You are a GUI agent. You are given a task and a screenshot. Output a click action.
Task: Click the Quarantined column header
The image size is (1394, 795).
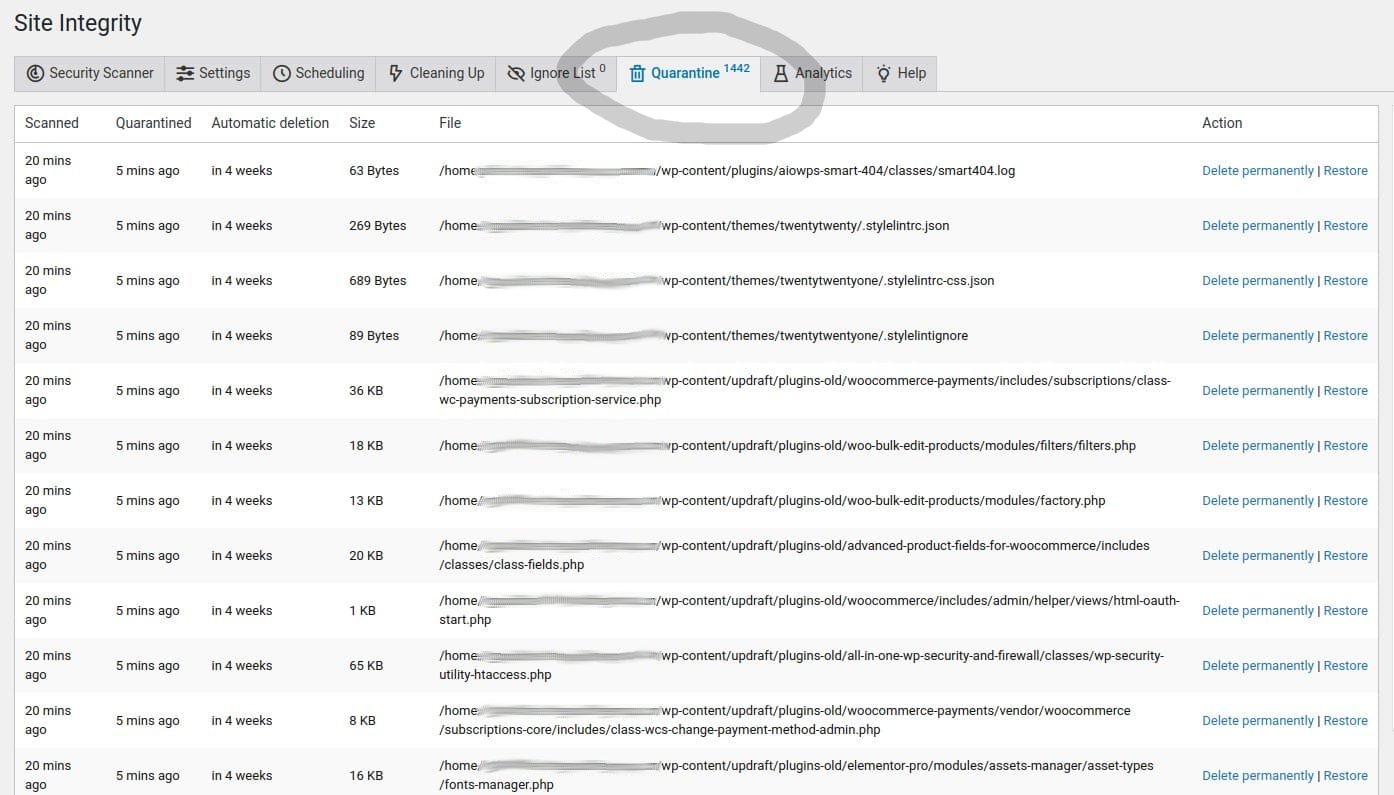[x=153, y=123]
